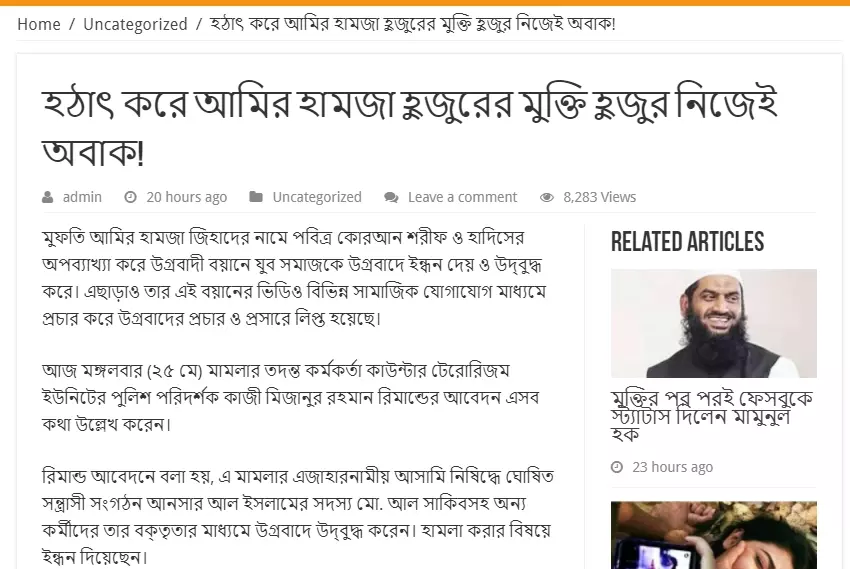The image size is (850, 569).
Task: Click the 8,283 Views counter text
Action: pos(600,197)
